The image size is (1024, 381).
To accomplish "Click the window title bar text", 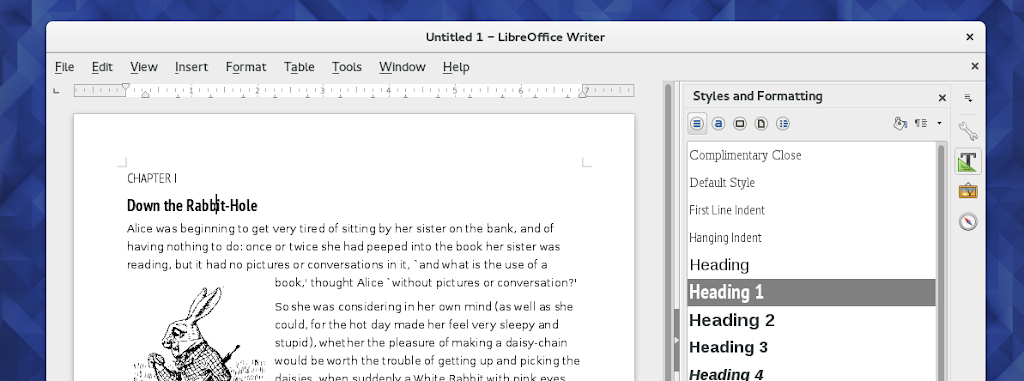I will click(x=515, y=37).
